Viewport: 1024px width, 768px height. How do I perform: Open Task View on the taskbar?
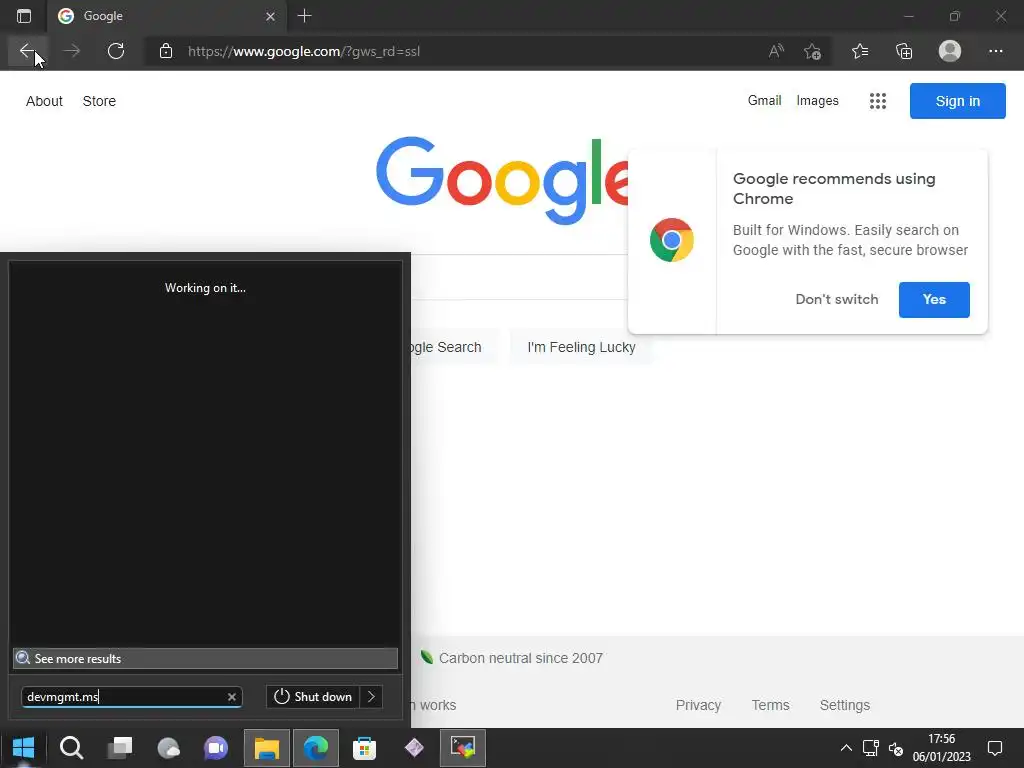click(x=120, y=748)
